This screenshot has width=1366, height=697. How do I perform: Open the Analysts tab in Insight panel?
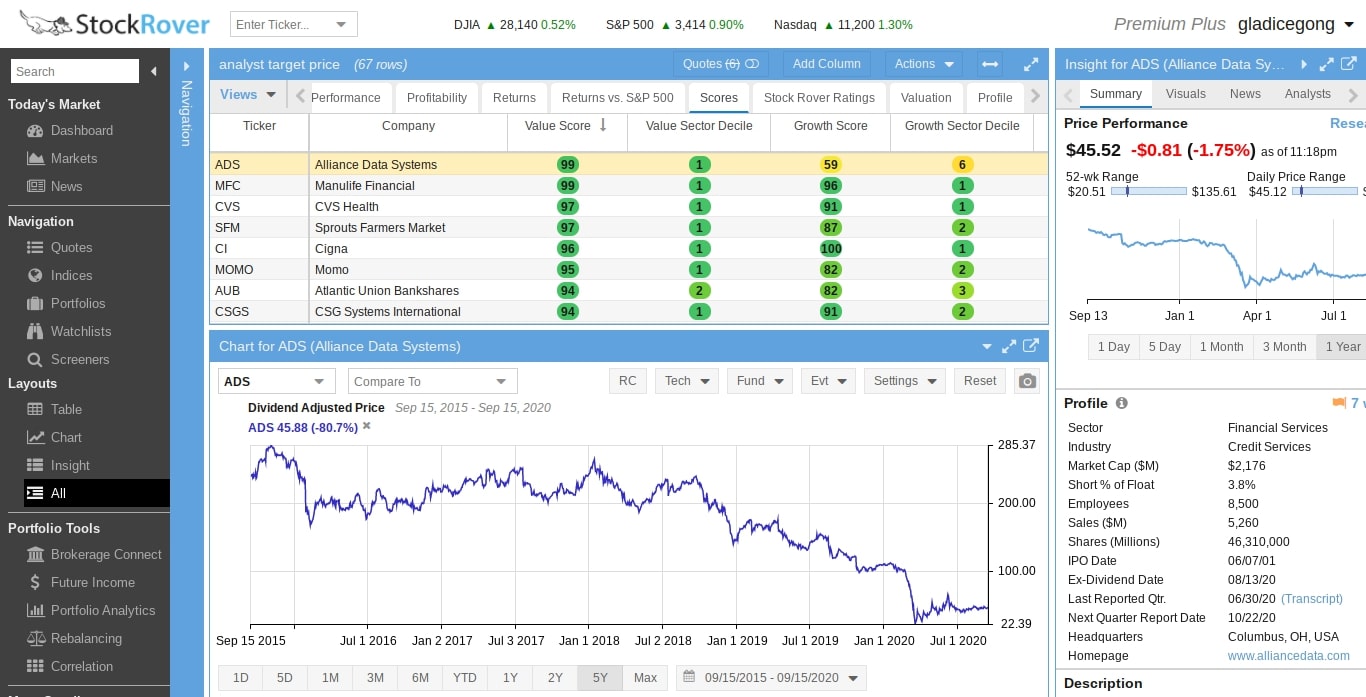1307,94
